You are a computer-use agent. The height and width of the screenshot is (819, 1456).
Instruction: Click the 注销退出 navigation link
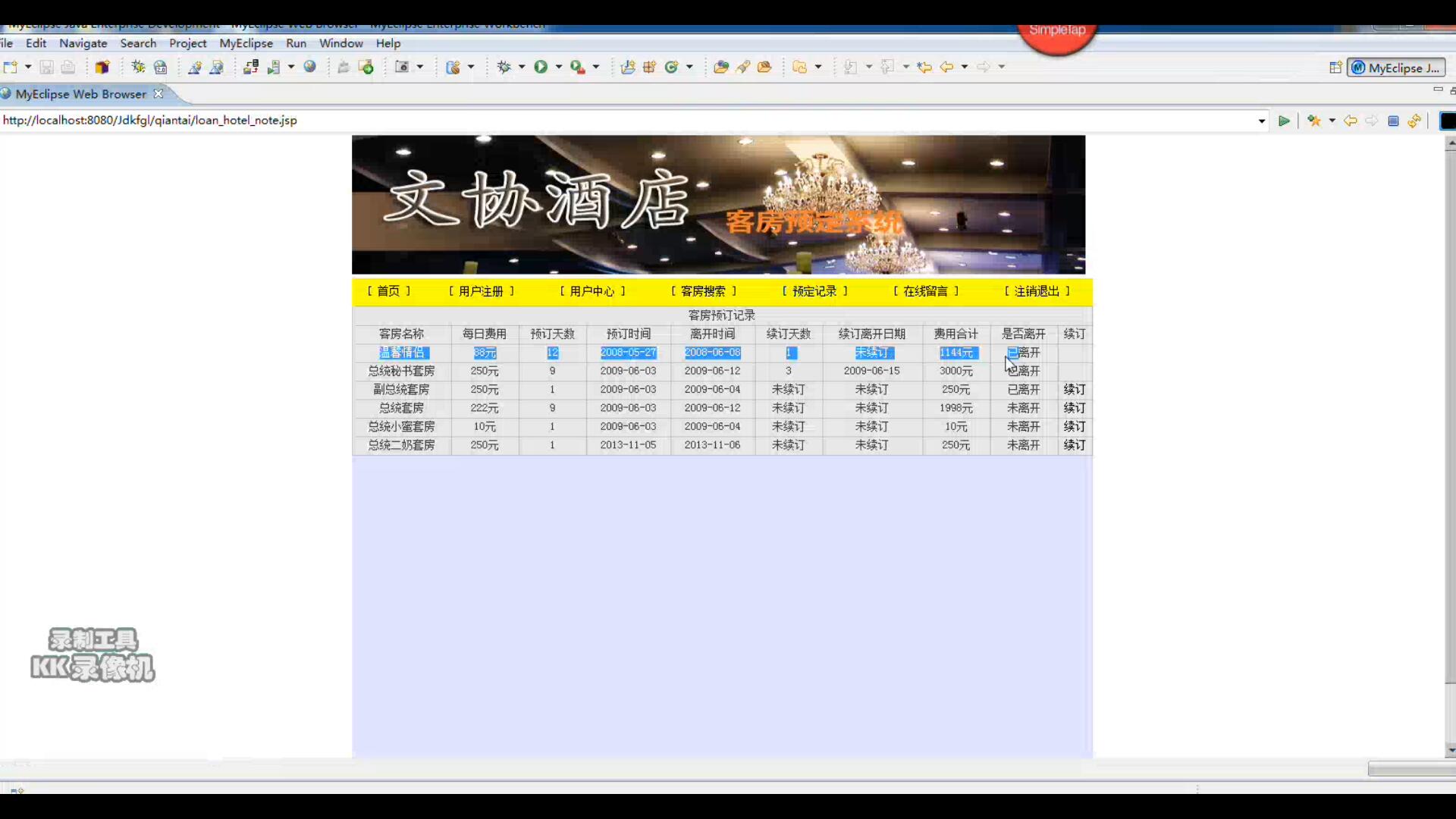tap(1037, 291)
